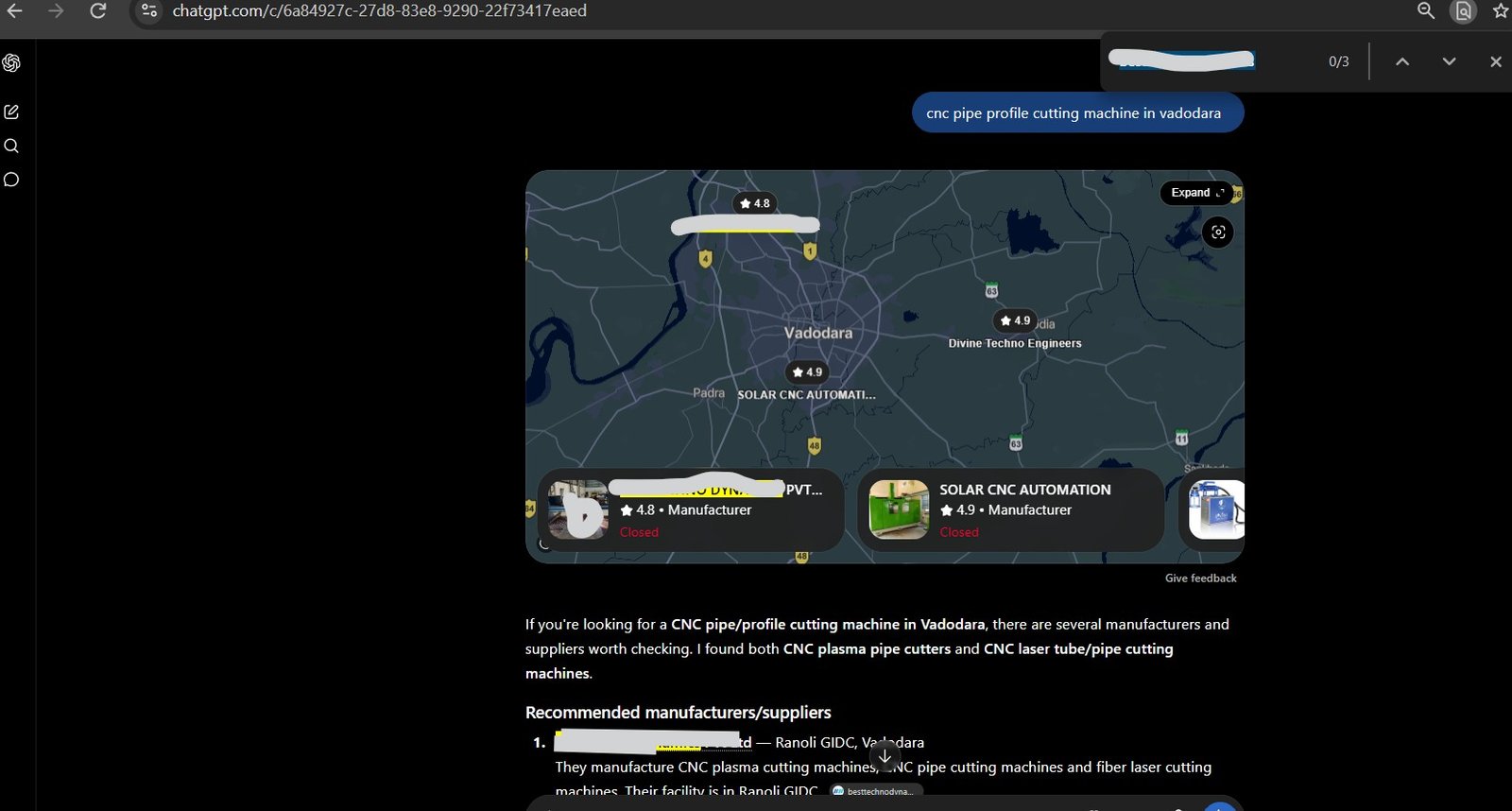This screenshot has height=811, width=1512.
Task: Open the ChatGPT logo sidebar icon
Action: point(11,62)
